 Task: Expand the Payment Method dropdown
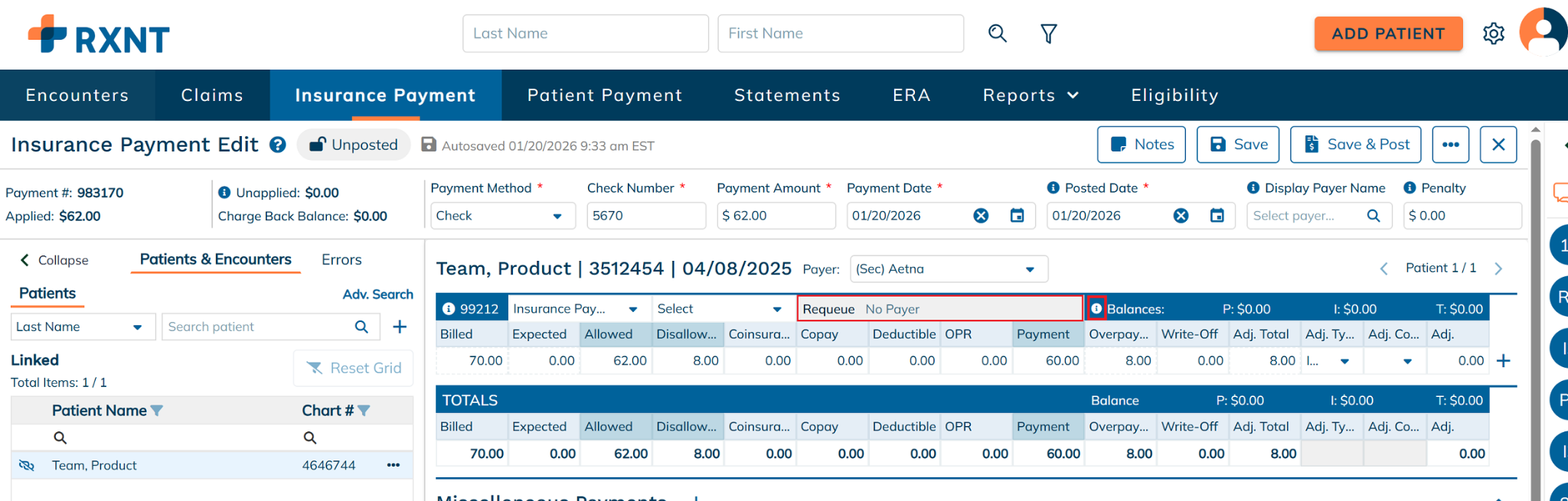501,216
